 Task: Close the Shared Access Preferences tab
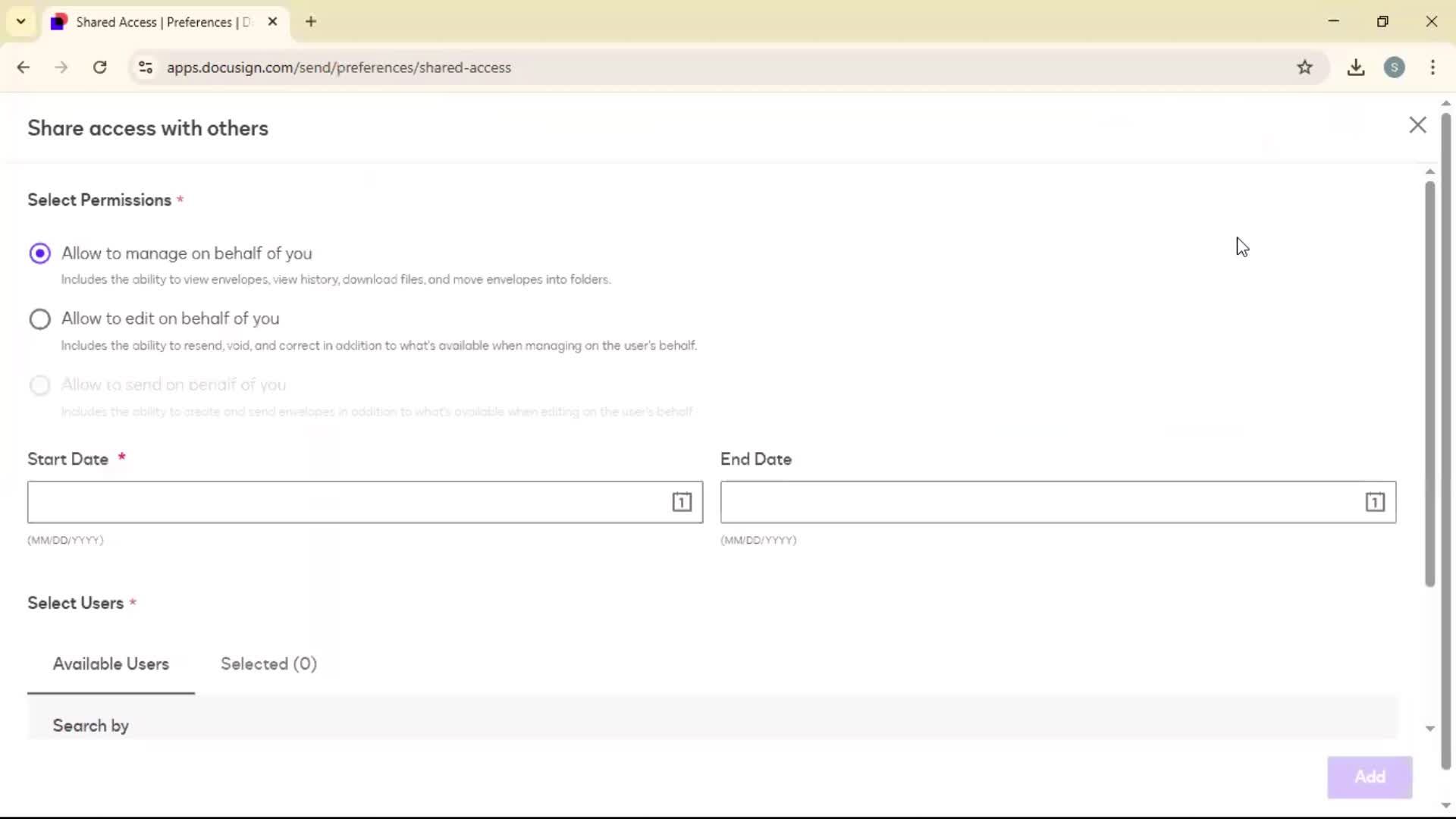tap(272, 21)
